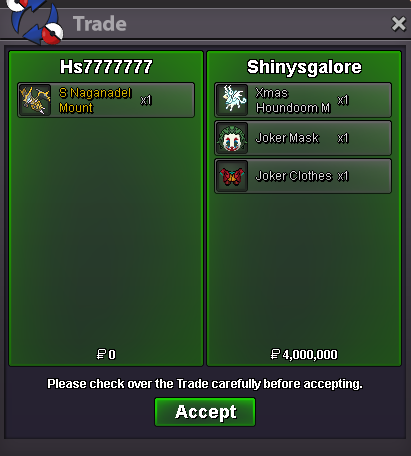Click the x1 quantity of Naganadel Mount
Viewport: 411px width, 456px height.
(x=146, y=100)
